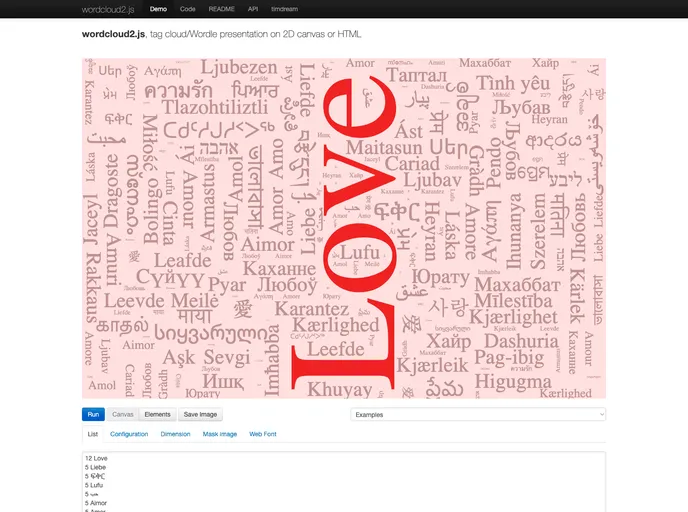Image resolution: width=688 pixels, height=512 pixels.
Task: Click the word Khuyay in the cloud
Action: [x=340, y=389]
